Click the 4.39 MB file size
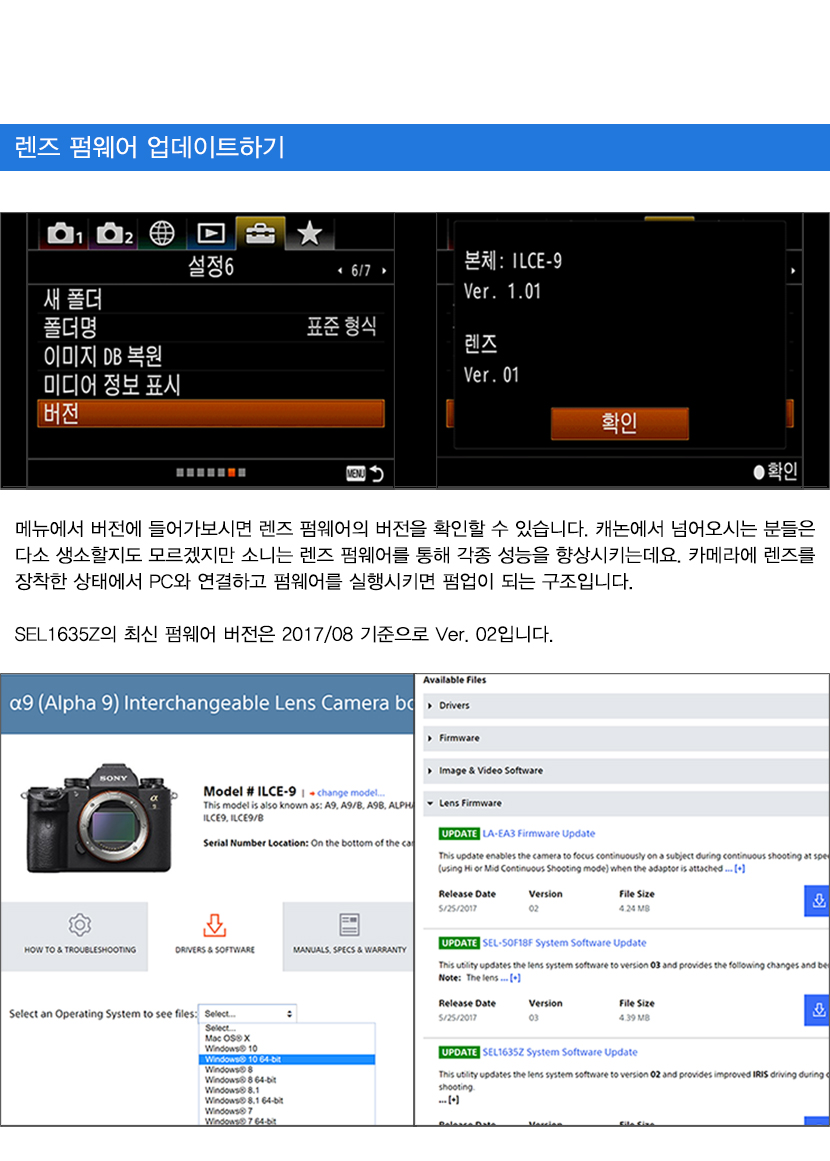Image resolution: width=830 pixels, height=1161 pixels. [635, 1018]
